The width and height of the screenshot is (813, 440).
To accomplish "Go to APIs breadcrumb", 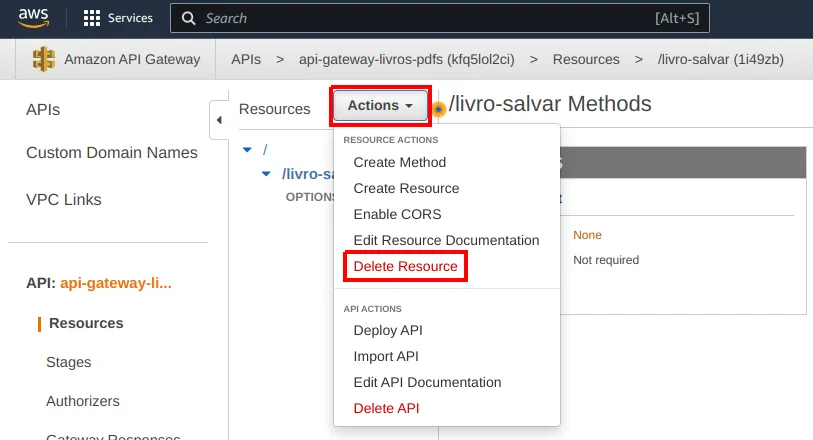I will 246,60.
